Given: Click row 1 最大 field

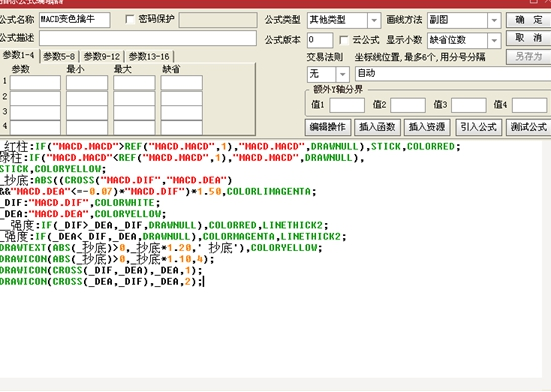Looking at the screenshot, I should (134, 83).
